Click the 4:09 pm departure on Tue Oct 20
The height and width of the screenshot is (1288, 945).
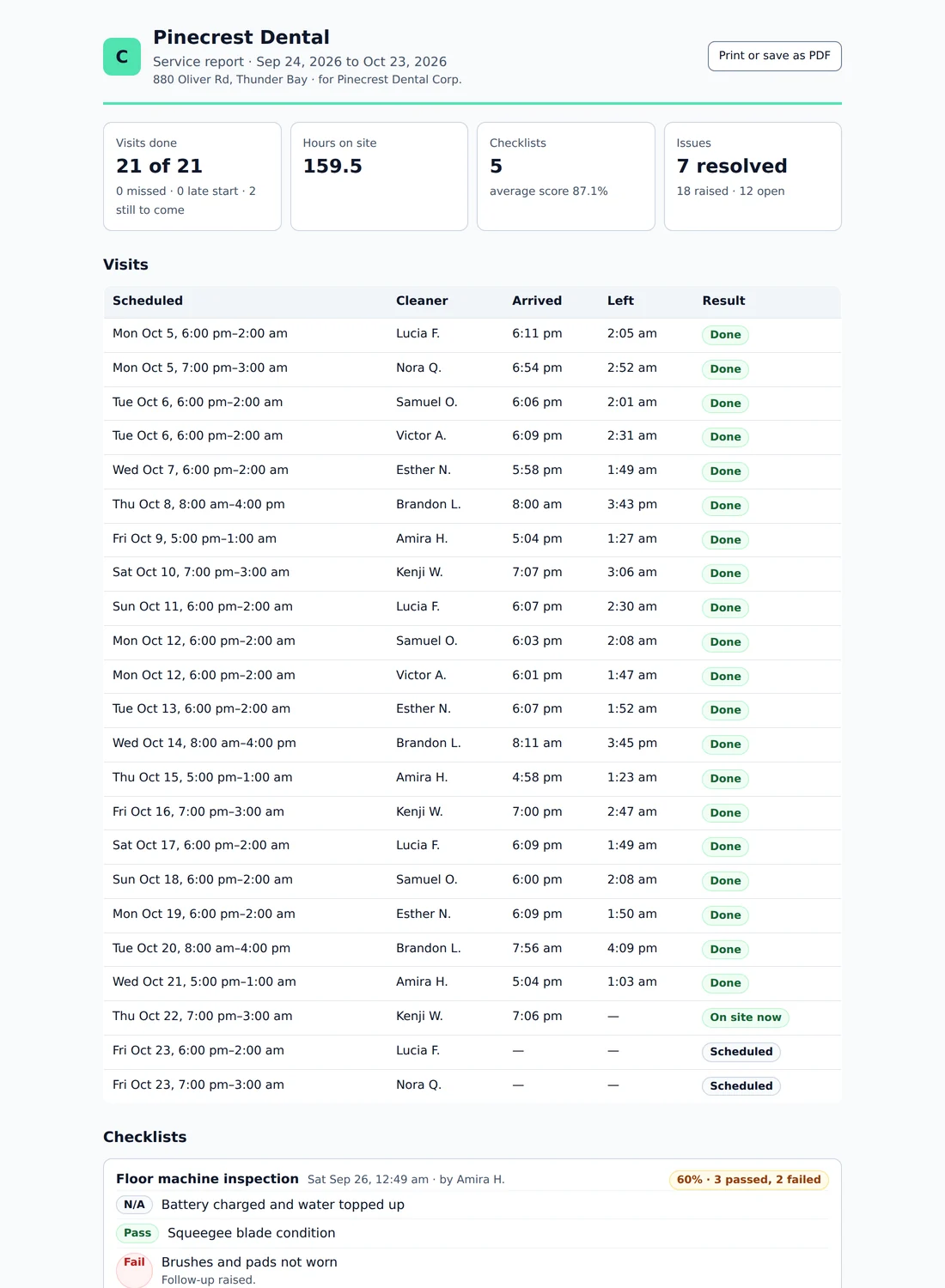(631, 948)
